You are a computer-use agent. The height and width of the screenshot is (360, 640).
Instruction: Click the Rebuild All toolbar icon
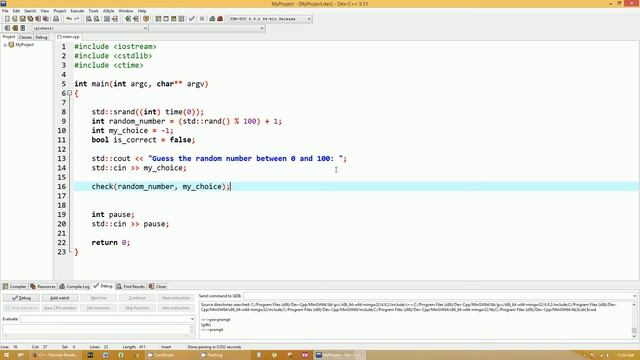pos(181,19)
